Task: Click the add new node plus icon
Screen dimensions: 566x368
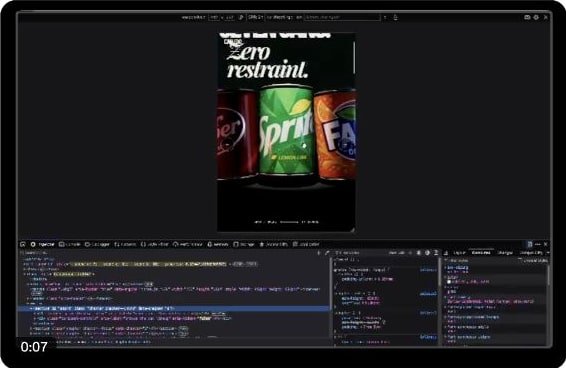Action: click(319, 253)
